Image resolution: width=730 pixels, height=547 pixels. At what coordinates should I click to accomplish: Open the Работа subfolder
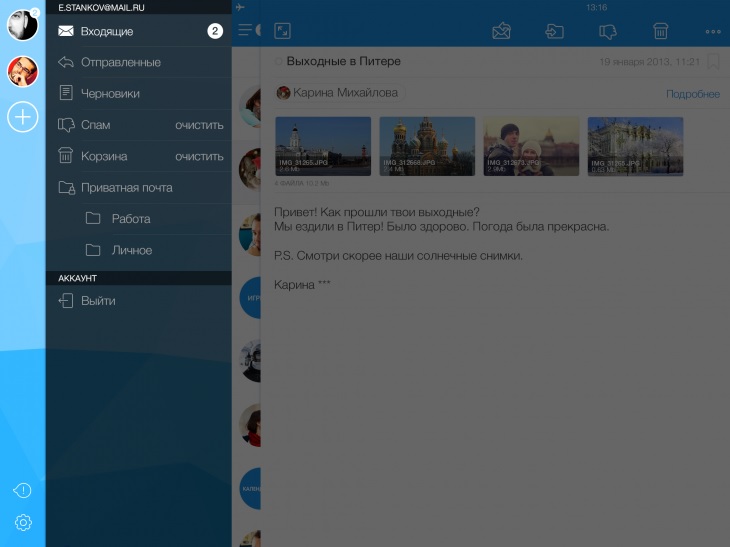click(131, 218)
